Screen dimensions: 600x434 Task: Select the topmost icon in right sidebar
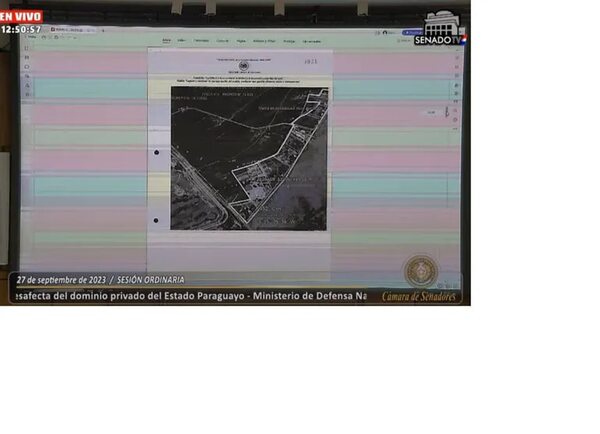pyautogui.click(x=457, y=57)
